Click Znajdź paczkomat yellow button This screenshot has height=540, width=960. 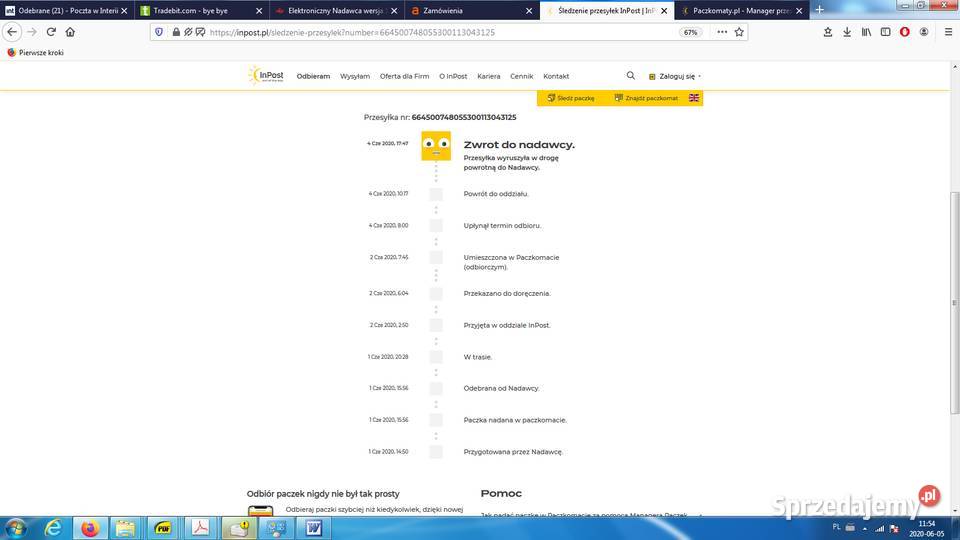point(646,98)
